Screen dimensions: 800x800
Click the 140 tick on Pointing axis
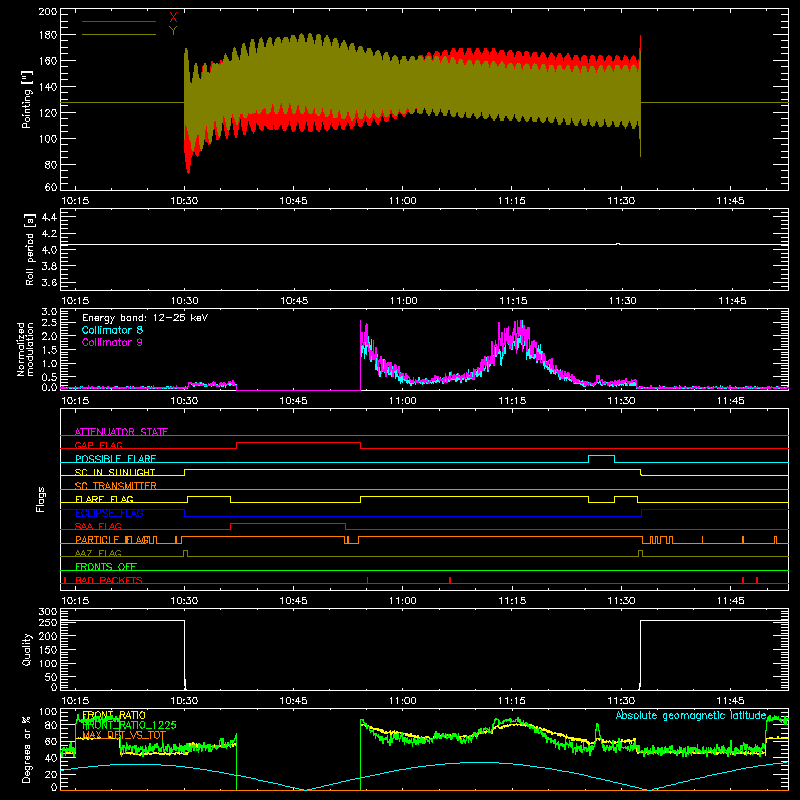[47, 87]
